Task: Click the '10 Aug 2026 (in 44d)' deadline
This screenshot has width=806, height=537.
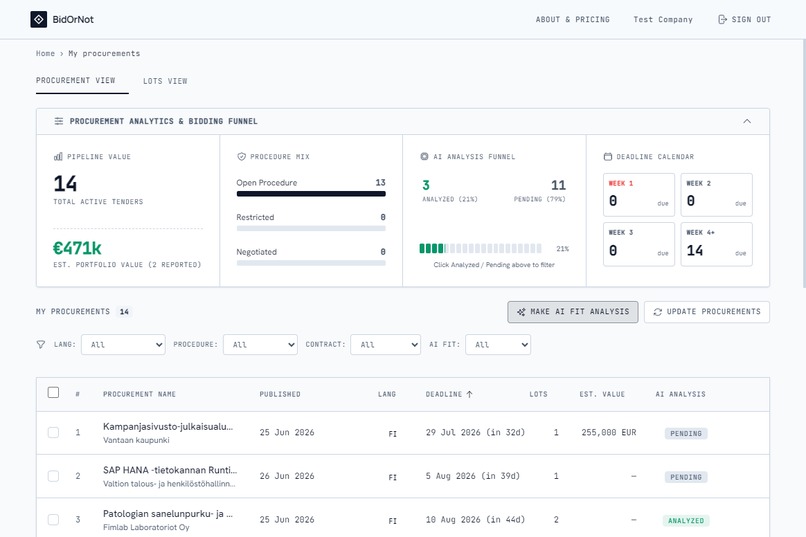Action: click(475, 520)
